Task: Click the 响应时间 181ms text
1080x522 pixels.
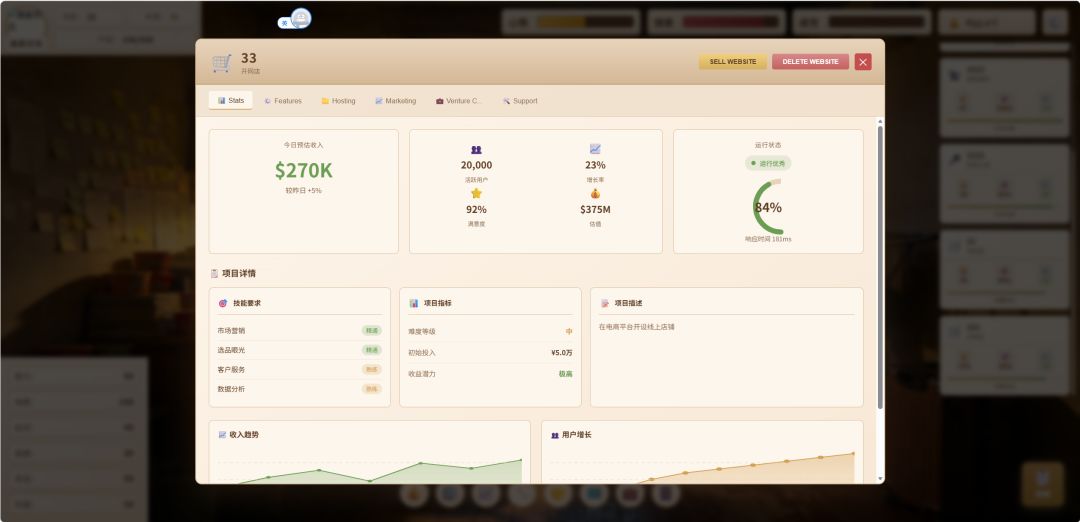Action: pos(768,239)
